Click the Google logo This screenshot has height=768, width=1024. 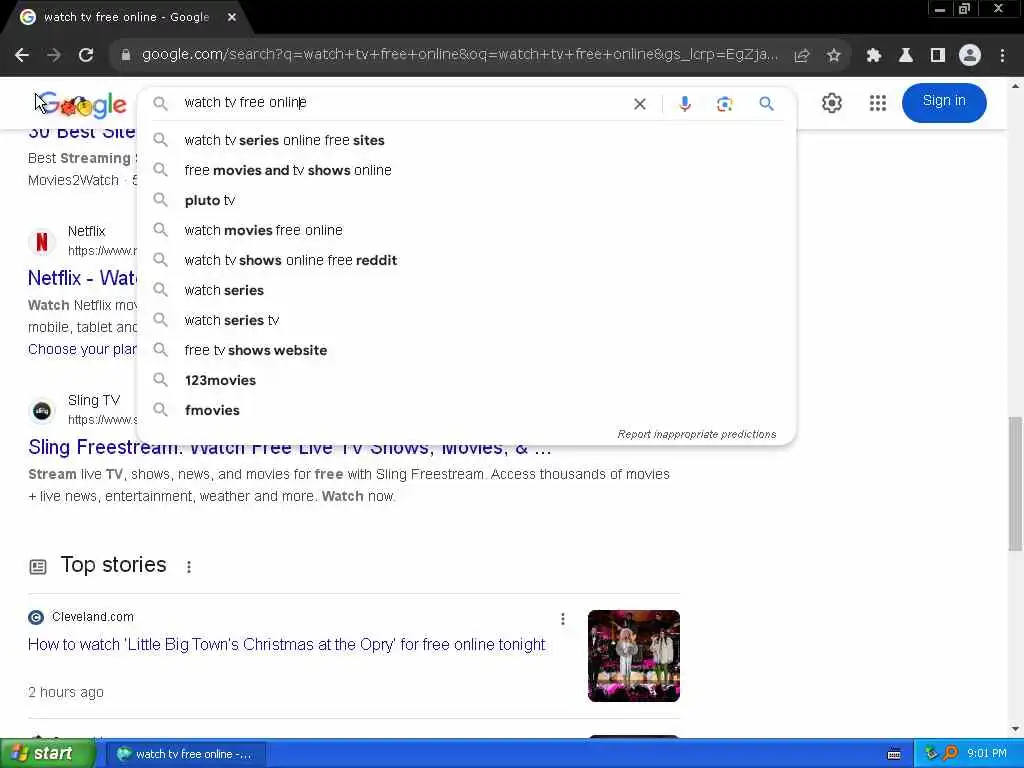(84, 104)
